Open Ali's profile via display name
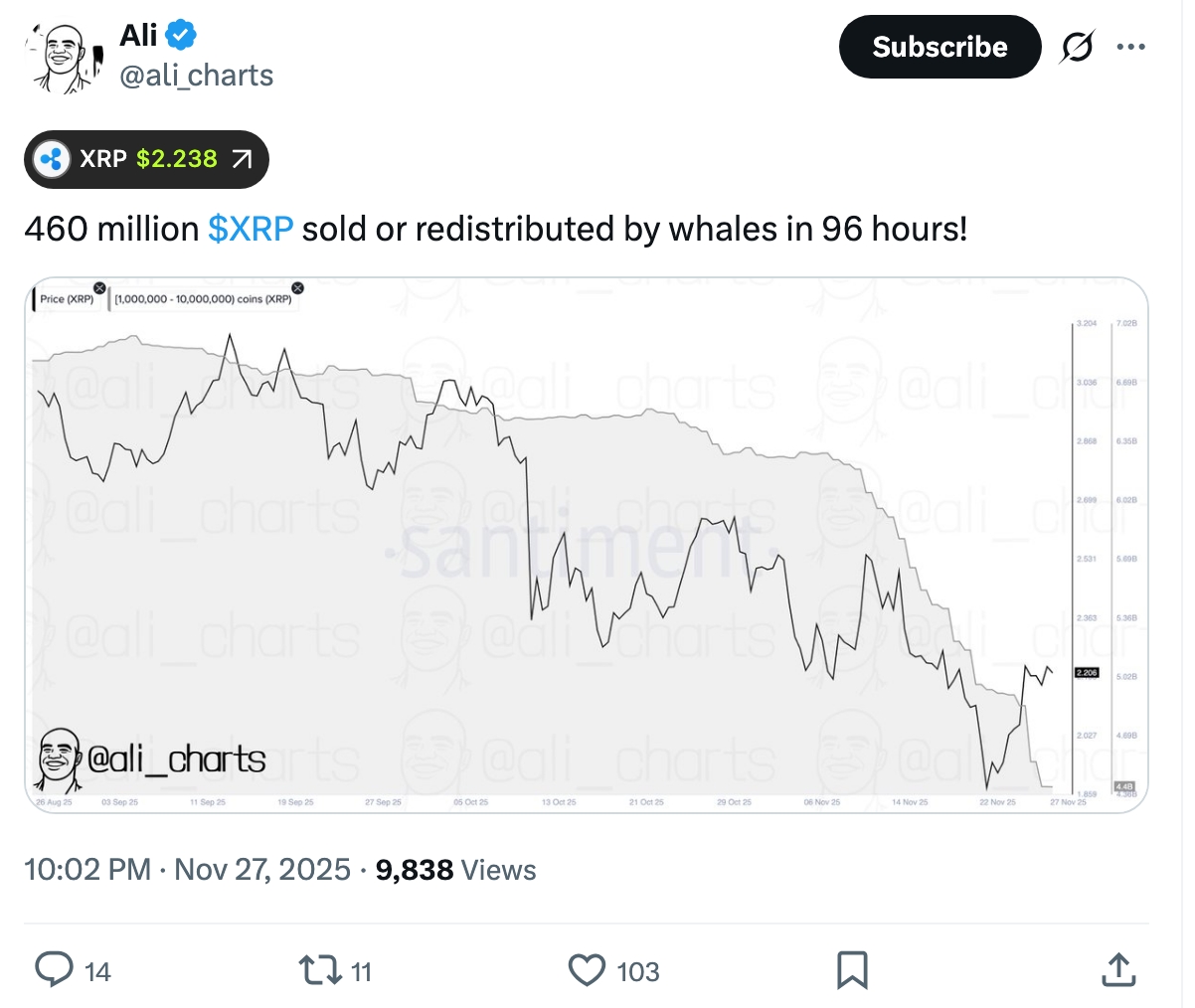1195x1008 pixels. pyautogui.click(x=139, y=33)
